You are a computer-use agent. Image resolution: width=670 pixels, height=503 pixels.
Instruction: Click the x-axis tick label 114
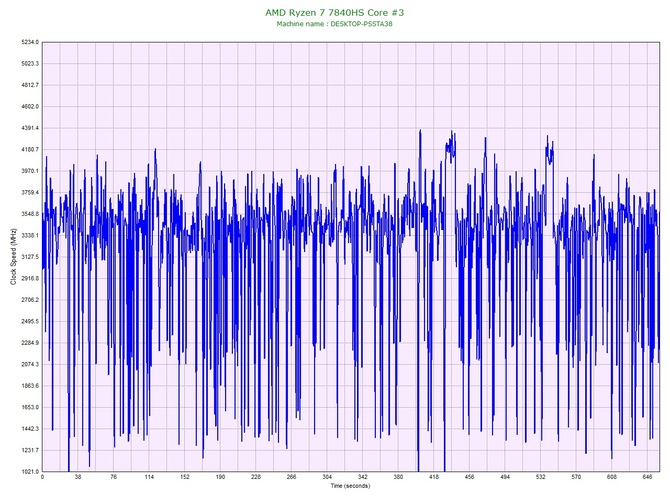pyautogui.click(x=149, y=477)
